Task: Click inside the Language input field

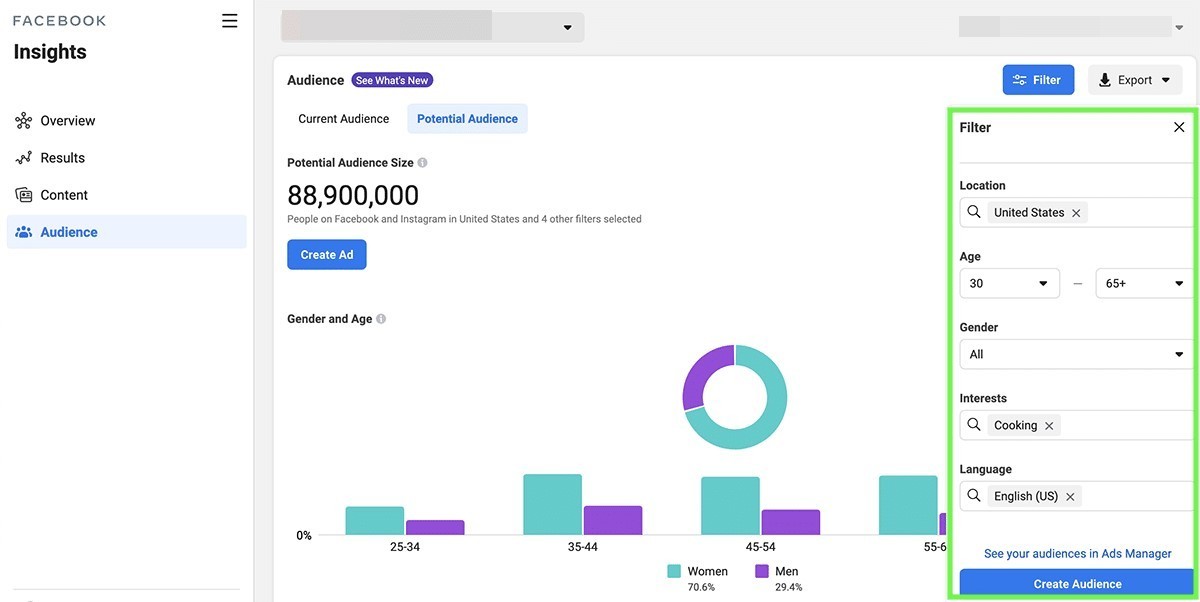Action: click(x=1077, y=496)
